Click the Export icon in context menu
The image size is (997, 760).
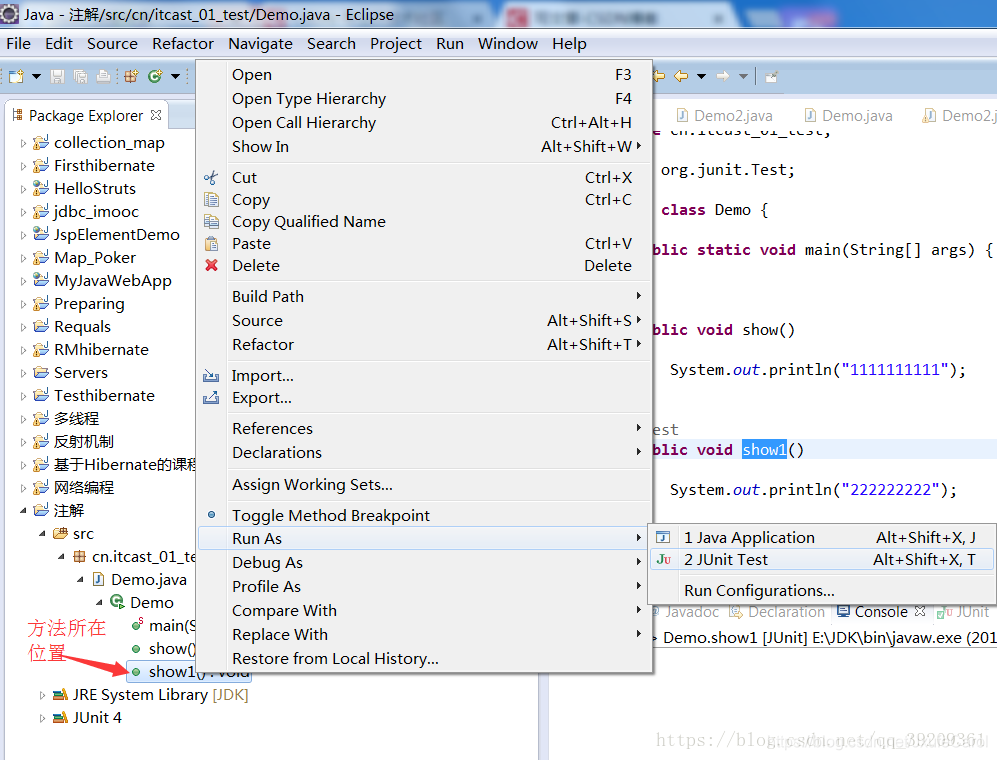[211, 398]
